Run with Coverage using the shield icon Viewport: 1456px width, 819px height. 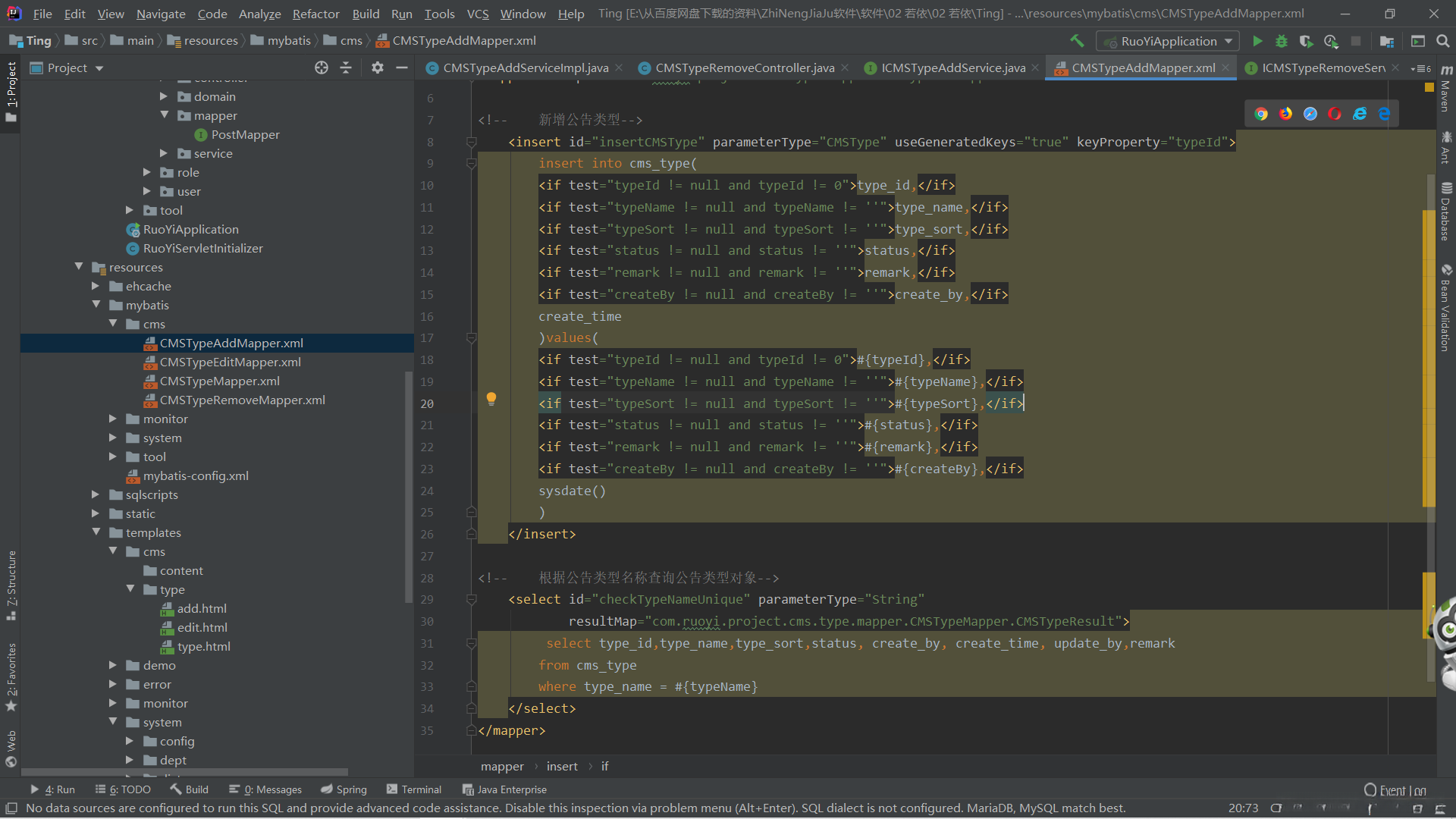[1306, 41]
